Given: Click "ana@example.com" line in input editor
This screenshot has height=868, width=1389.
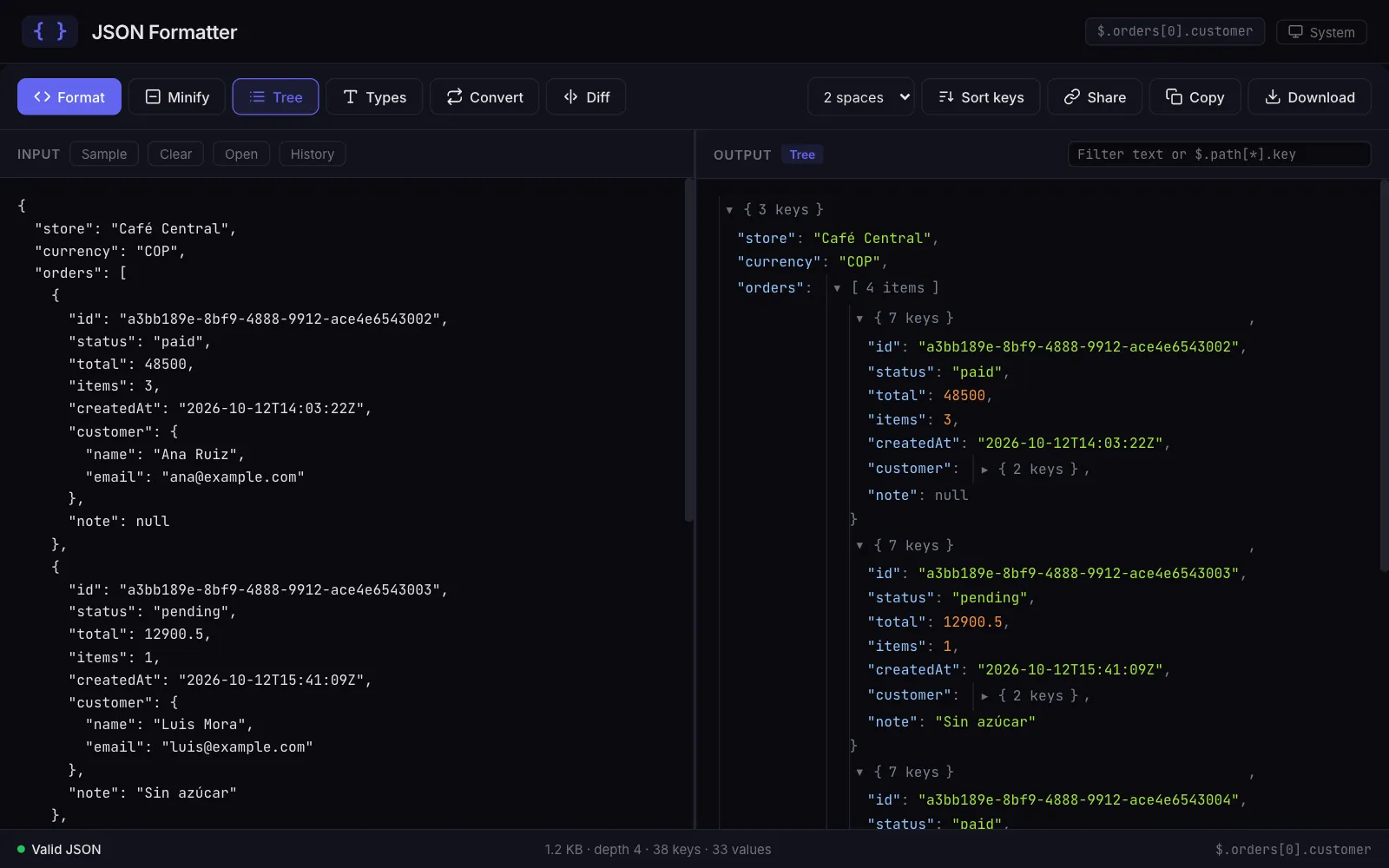Looking at the screenshot, I should 195,477.
